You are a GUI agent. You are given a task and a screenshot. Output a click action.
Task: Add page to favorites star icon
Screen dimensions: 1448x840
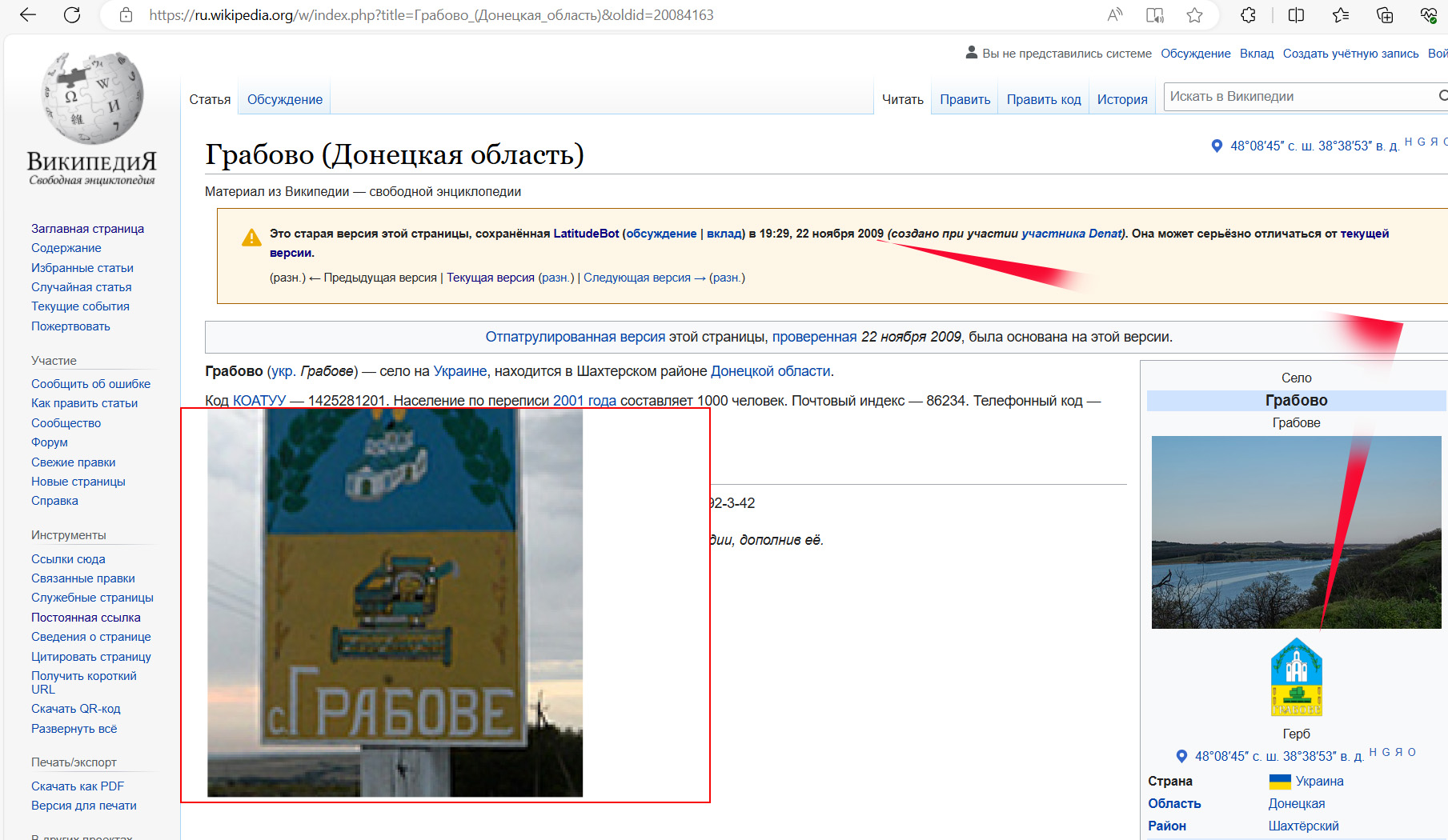pos(1195,14)
